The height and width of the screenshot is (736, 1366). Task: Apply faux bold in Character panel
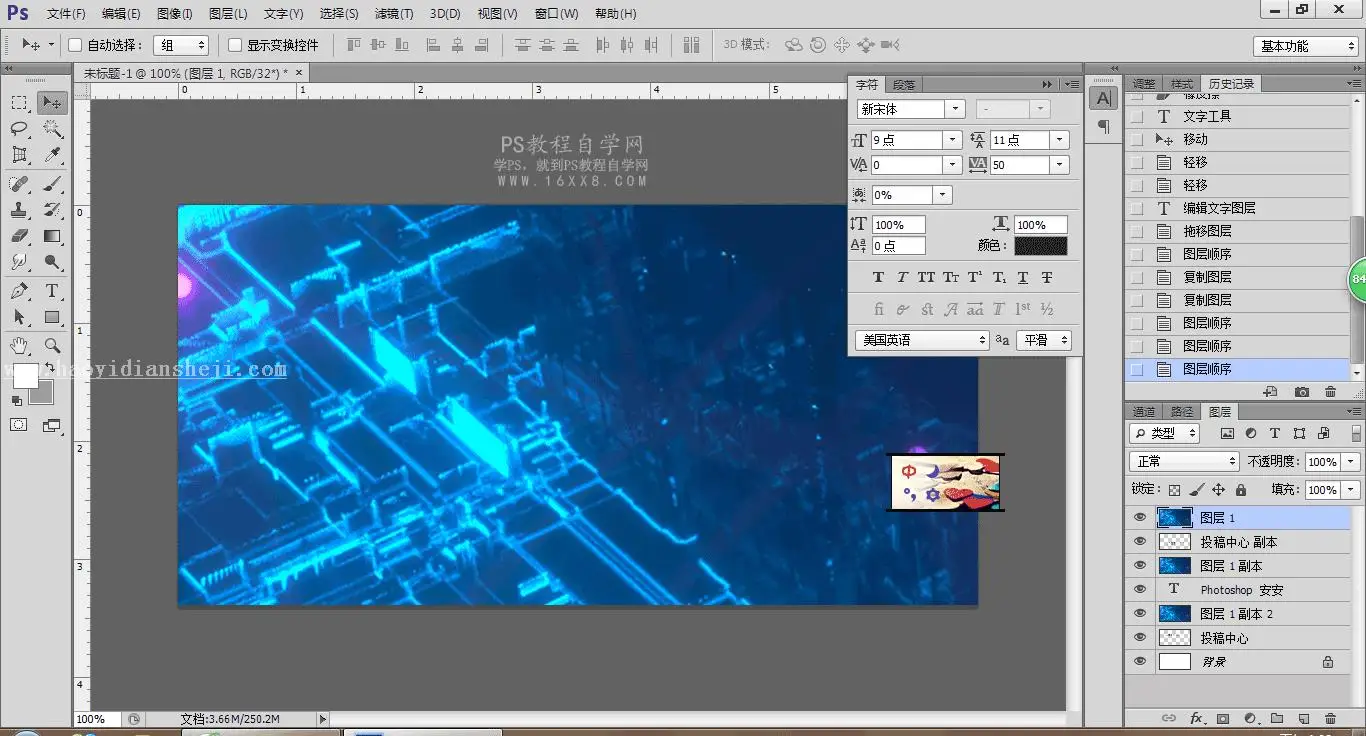click(879, 277)
